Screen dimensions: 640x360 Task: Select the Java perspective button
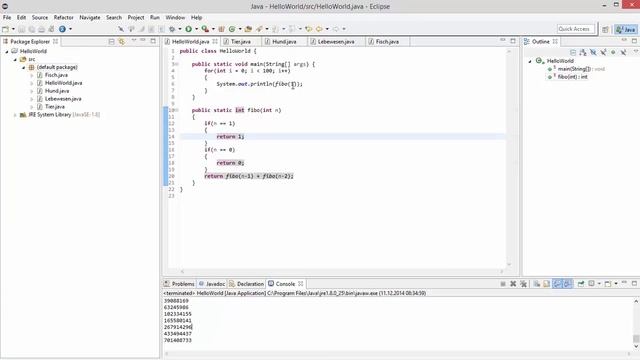point(626,29)
